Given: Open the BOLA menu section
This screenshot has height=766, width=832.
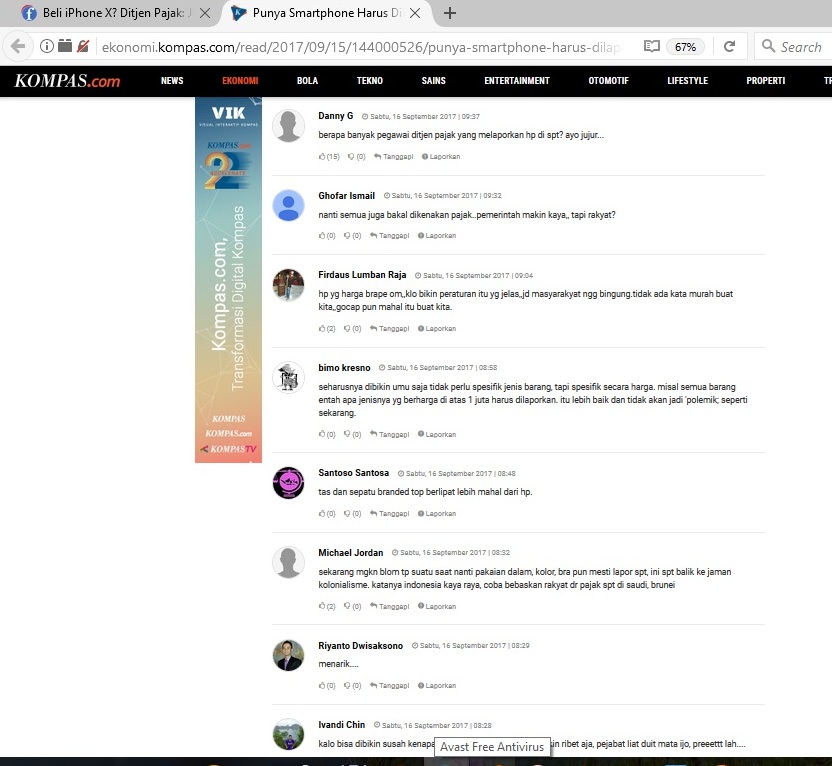Looking at the screenshot, I should (307, 81).
